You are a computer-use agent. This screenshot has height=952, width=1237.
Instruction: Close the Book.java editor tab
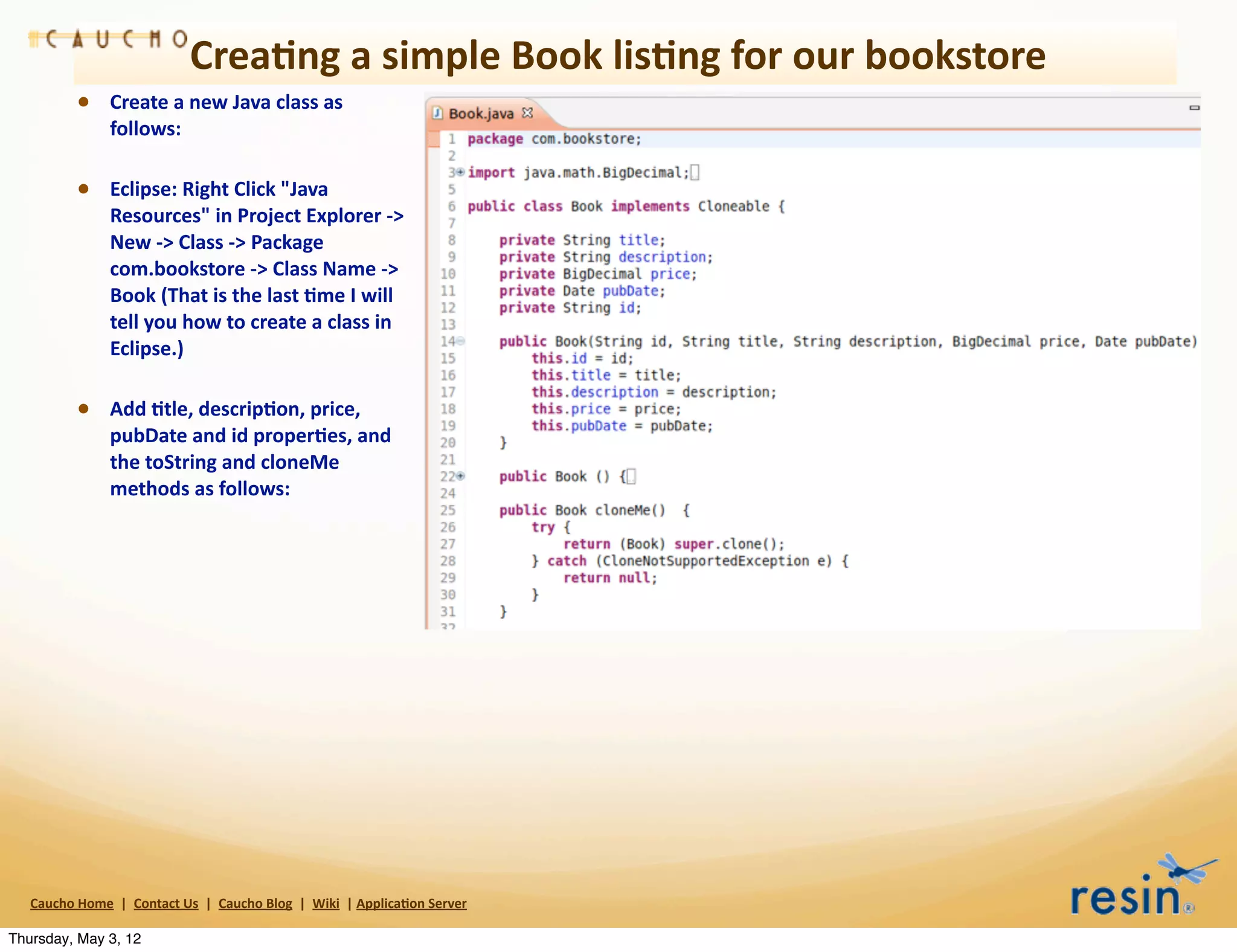coord(527,113)
